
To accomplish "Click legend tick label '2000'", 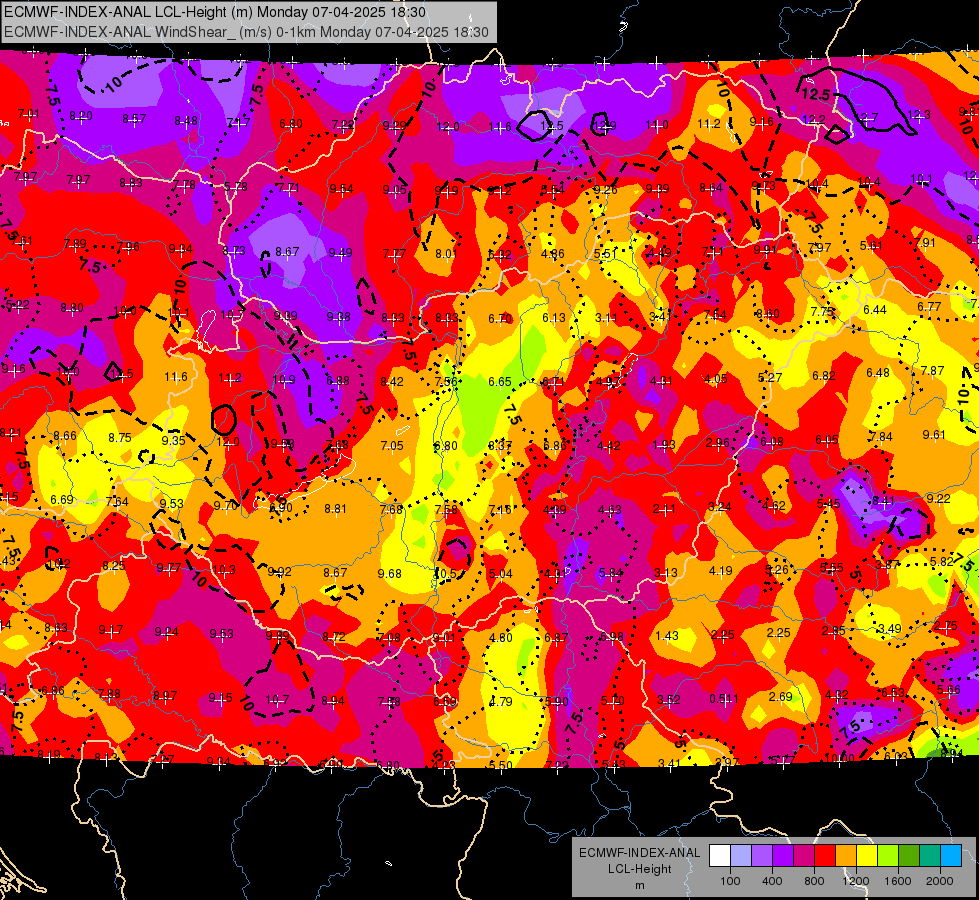I will pos(940,881).
